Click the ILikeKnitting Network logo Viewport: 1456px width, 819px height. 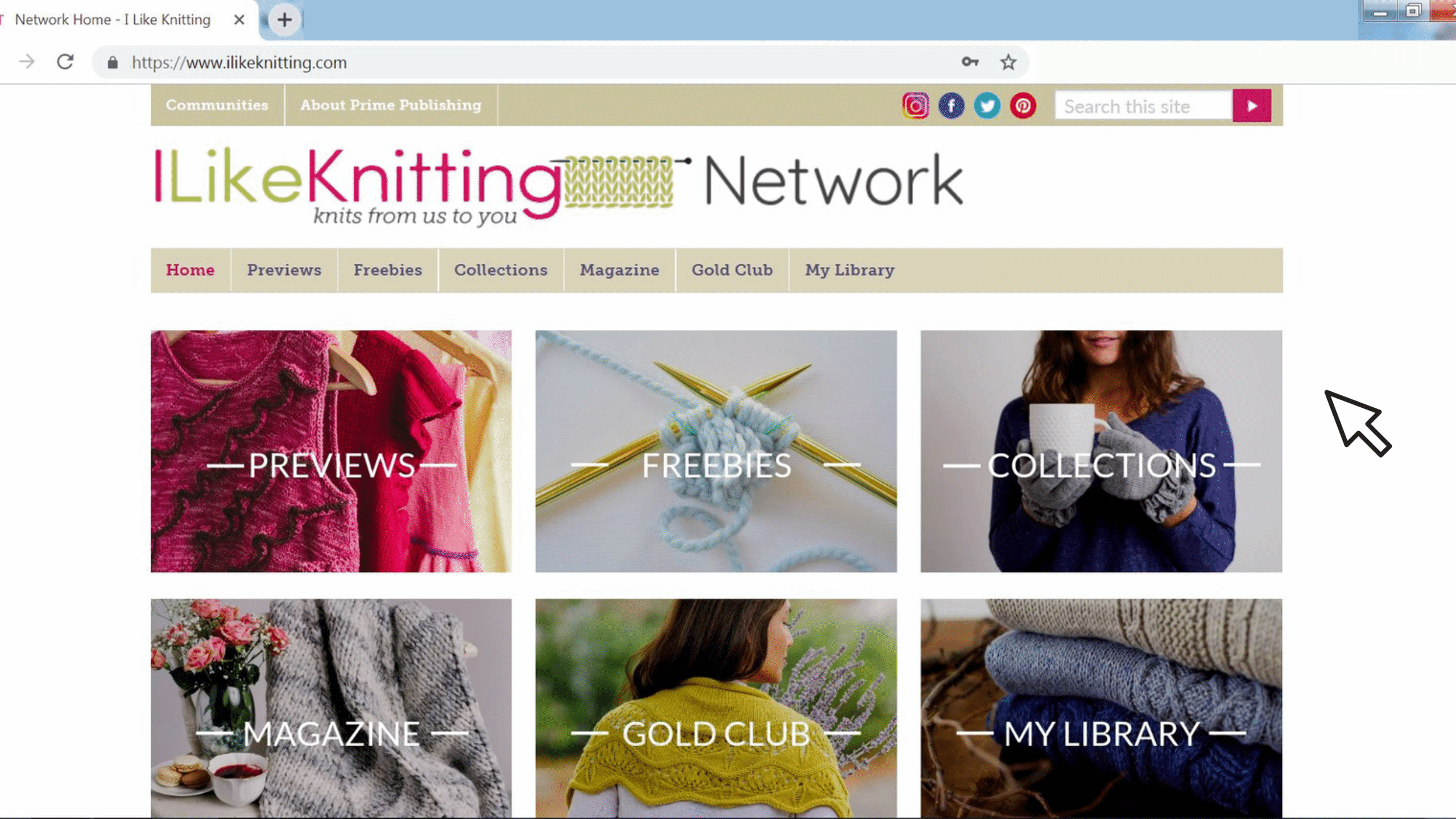point(559,185)
